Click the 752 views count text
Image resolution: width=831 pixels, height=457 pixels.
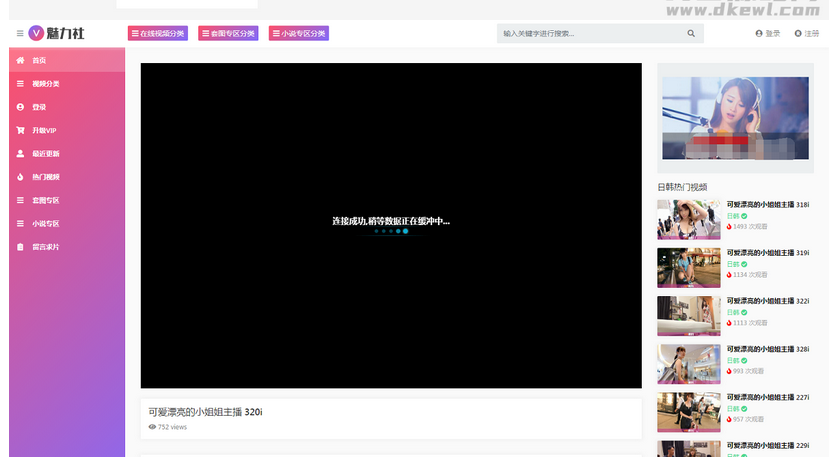tap(172, 427)
